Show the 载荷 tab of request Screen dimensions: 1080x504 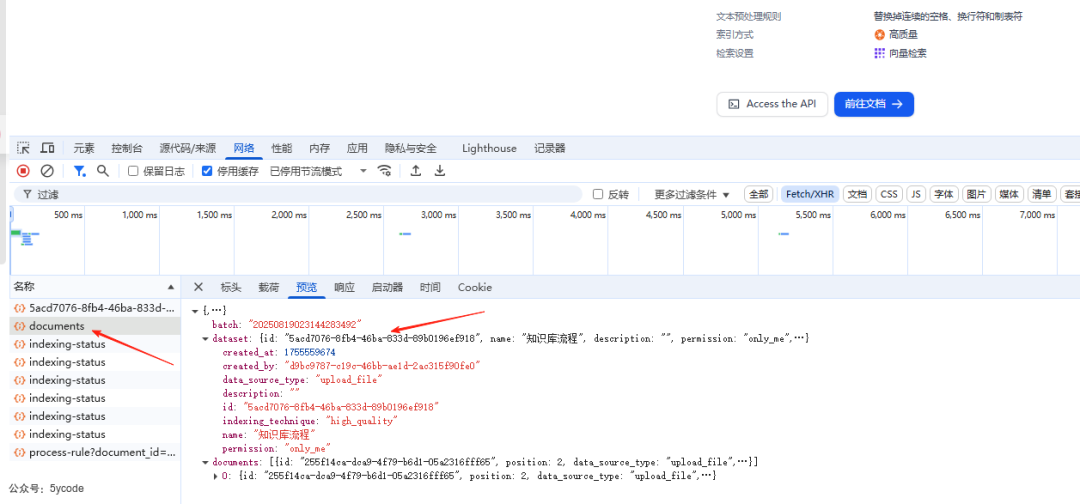tap(269, 287)
